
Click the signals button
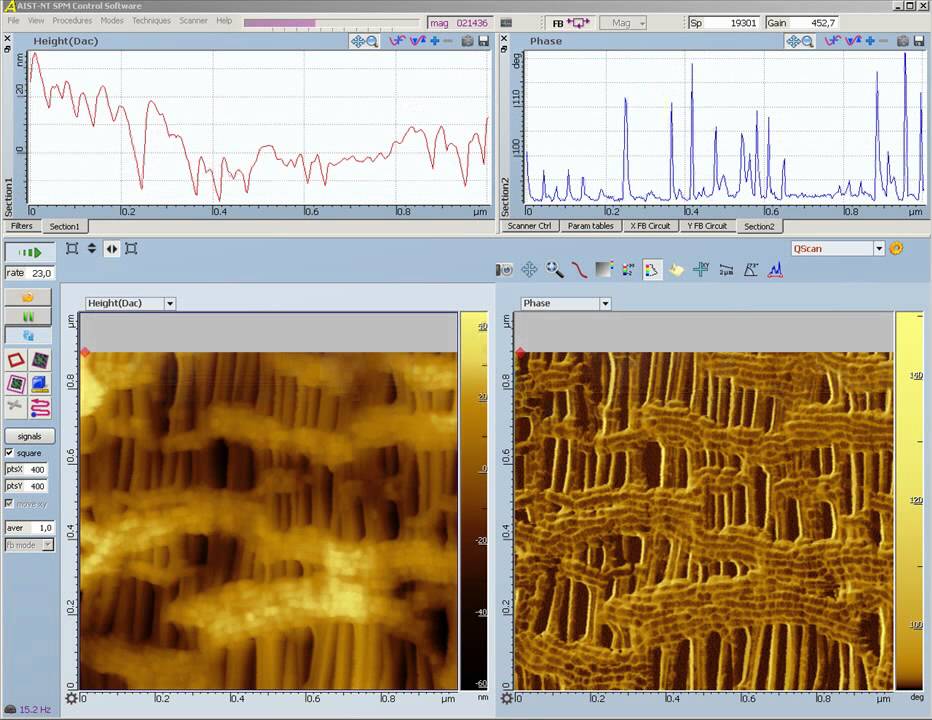pyautogui.click(x=29, y=436)
